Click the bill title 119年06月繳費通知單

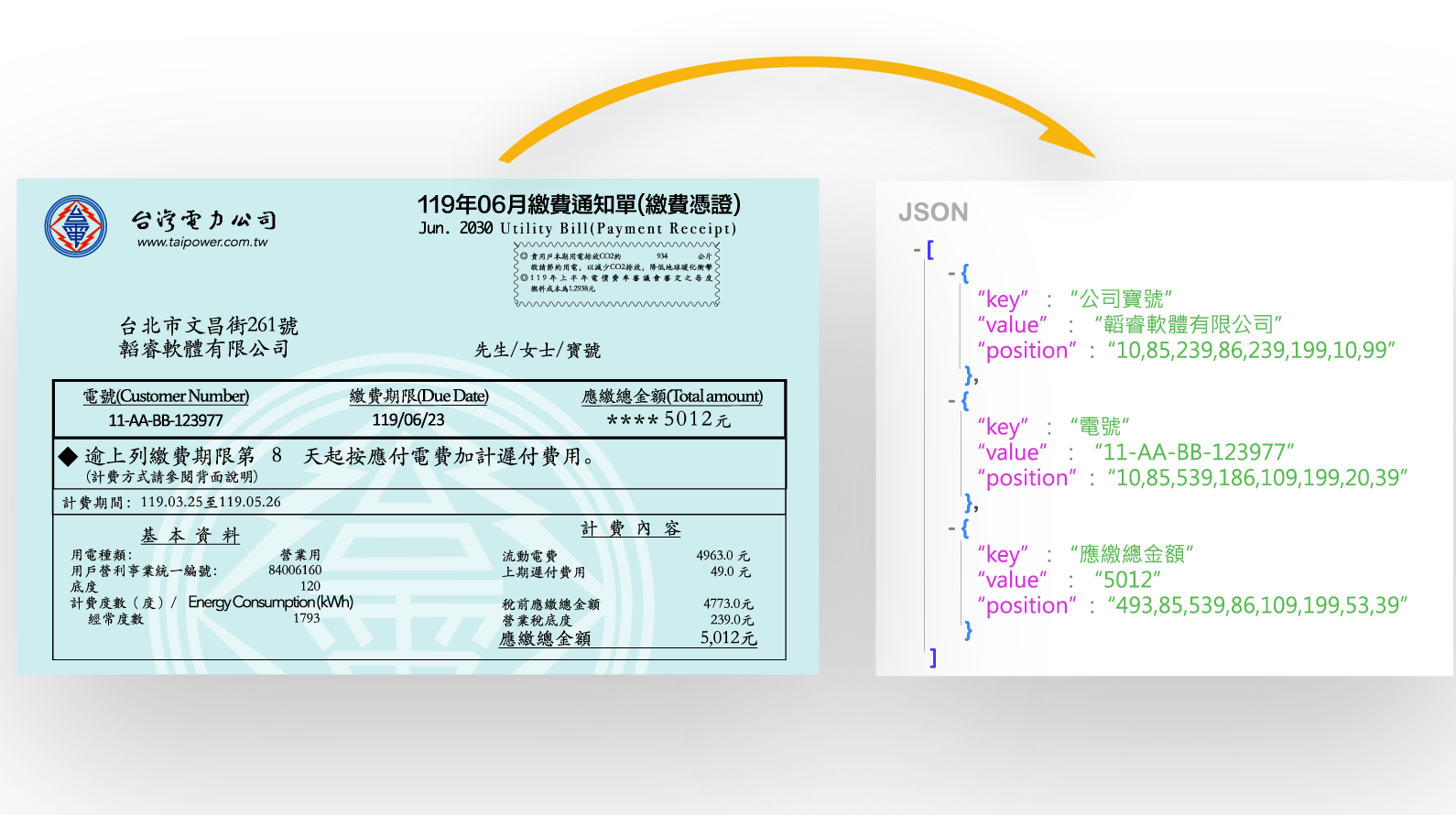[x=579, y=204]
